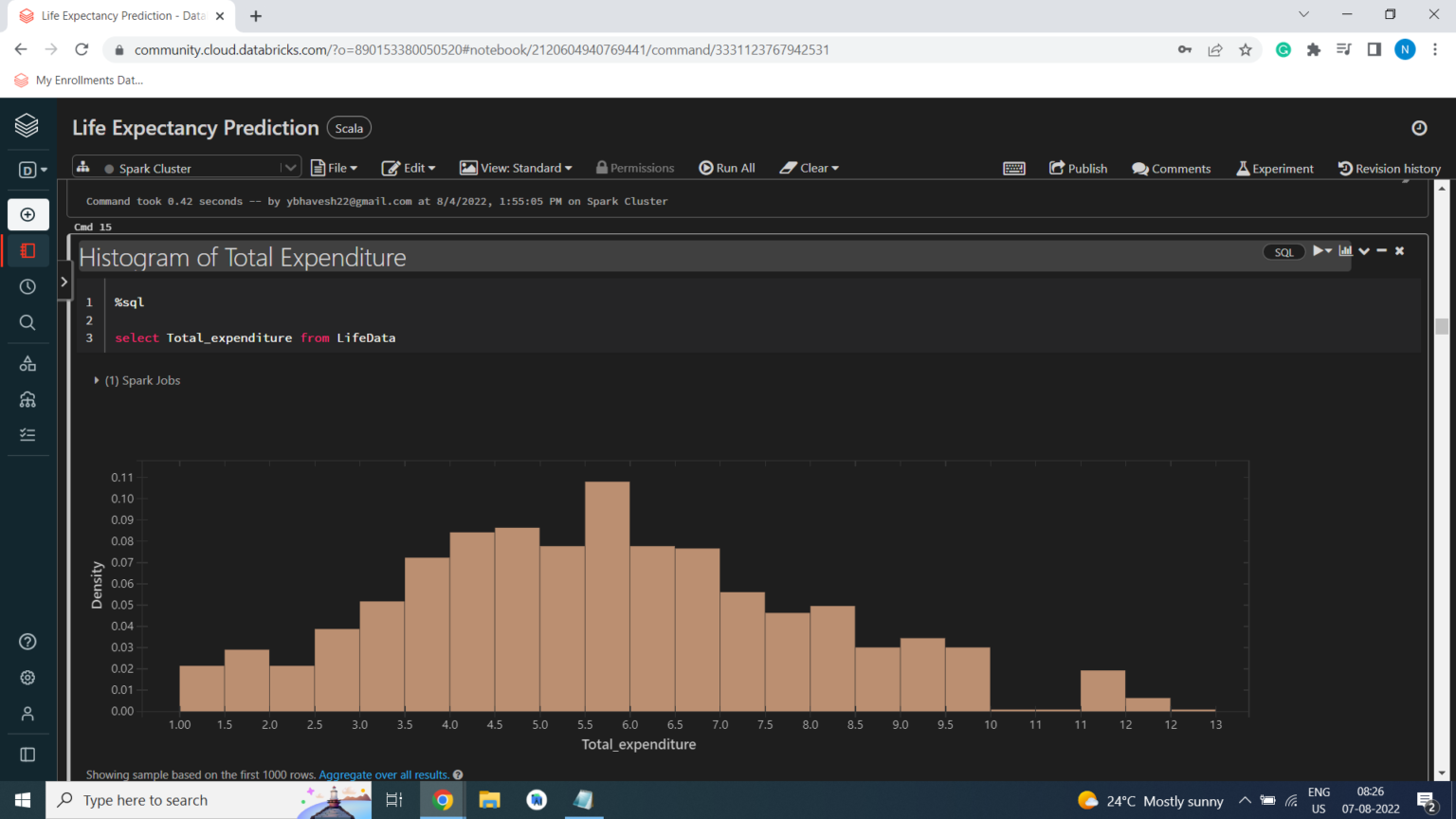The width and height of the screenshot is (1456, 819).
Task: Open the File menu
Action: tap(334, 168)
